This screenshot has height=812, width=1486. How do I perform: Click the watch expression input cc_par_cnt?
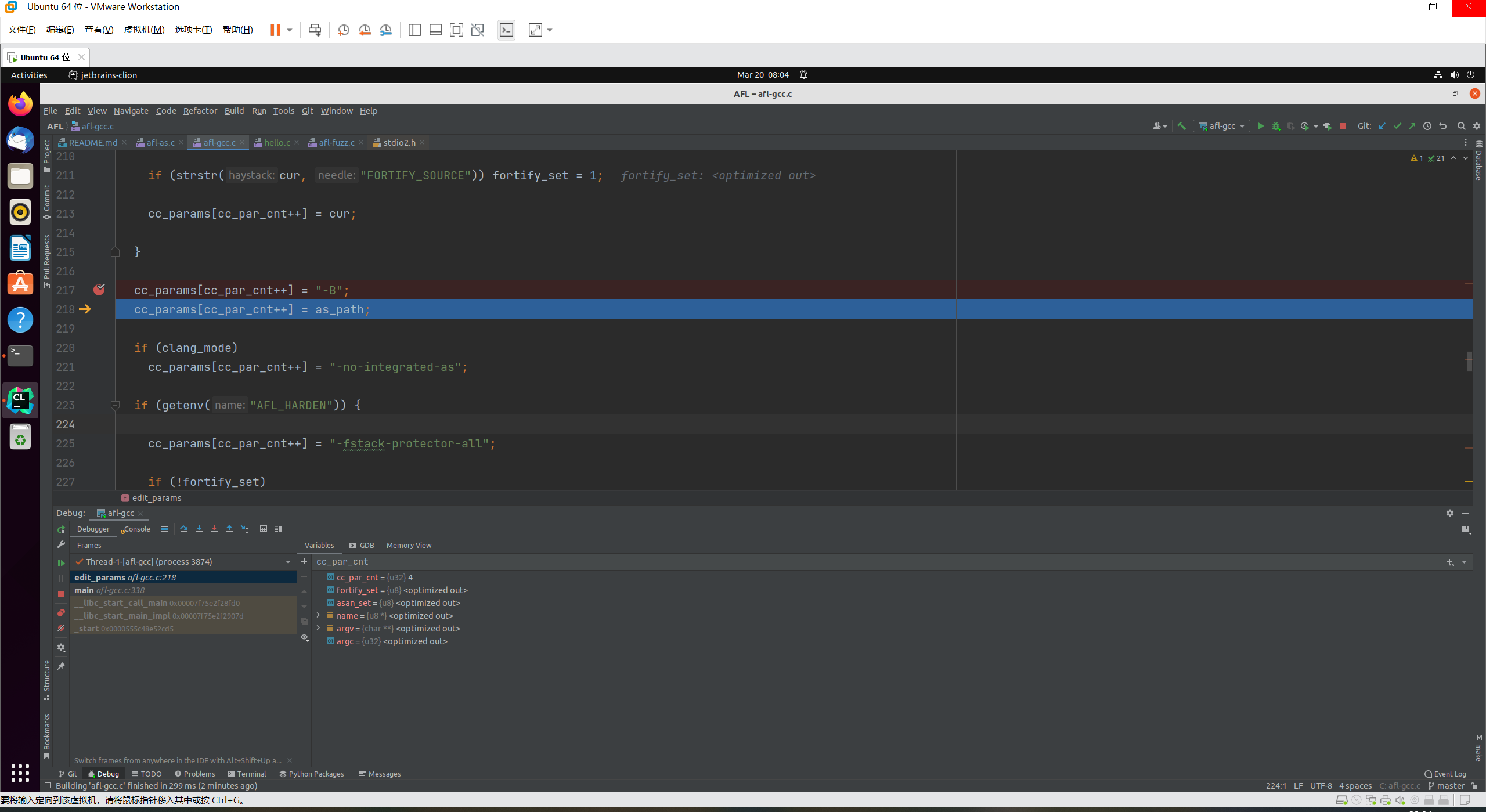[877, 562]
